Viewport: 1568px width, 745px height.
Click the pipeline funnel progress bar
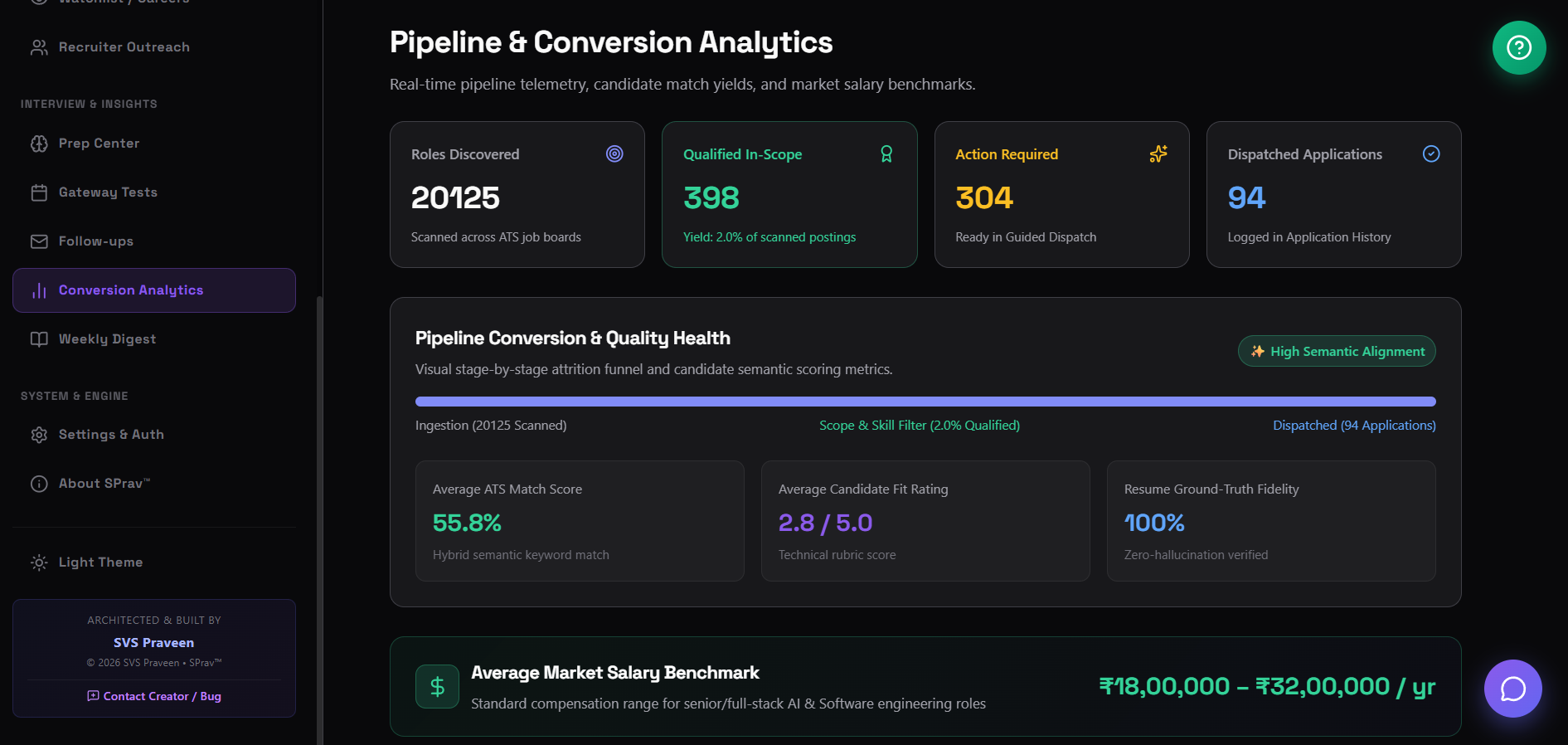925,402
